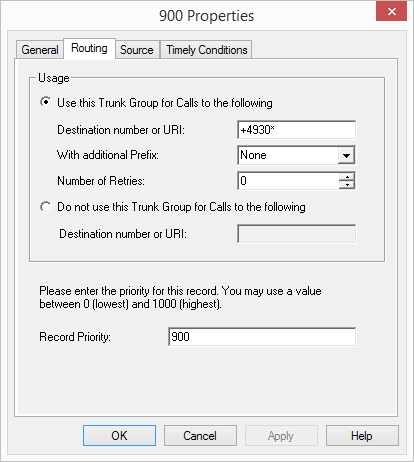Decrease Number of Retries with down arrow
414x462 pixels.
tap(347, 185)
